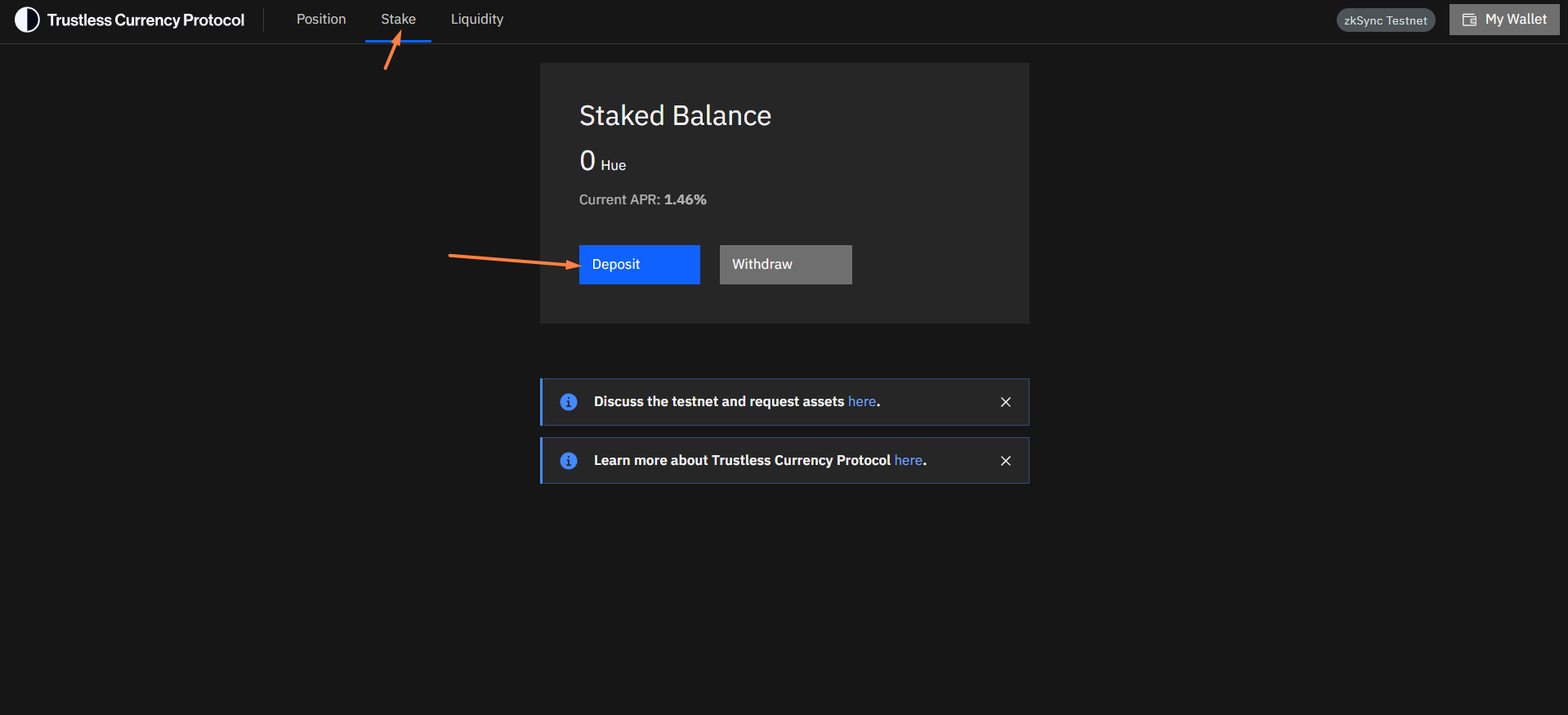The width and height of the screenshot is (1568, 715).
Task: Click the 'Trustless Currency Protocol' title text
Action: (x=145, y=20)
